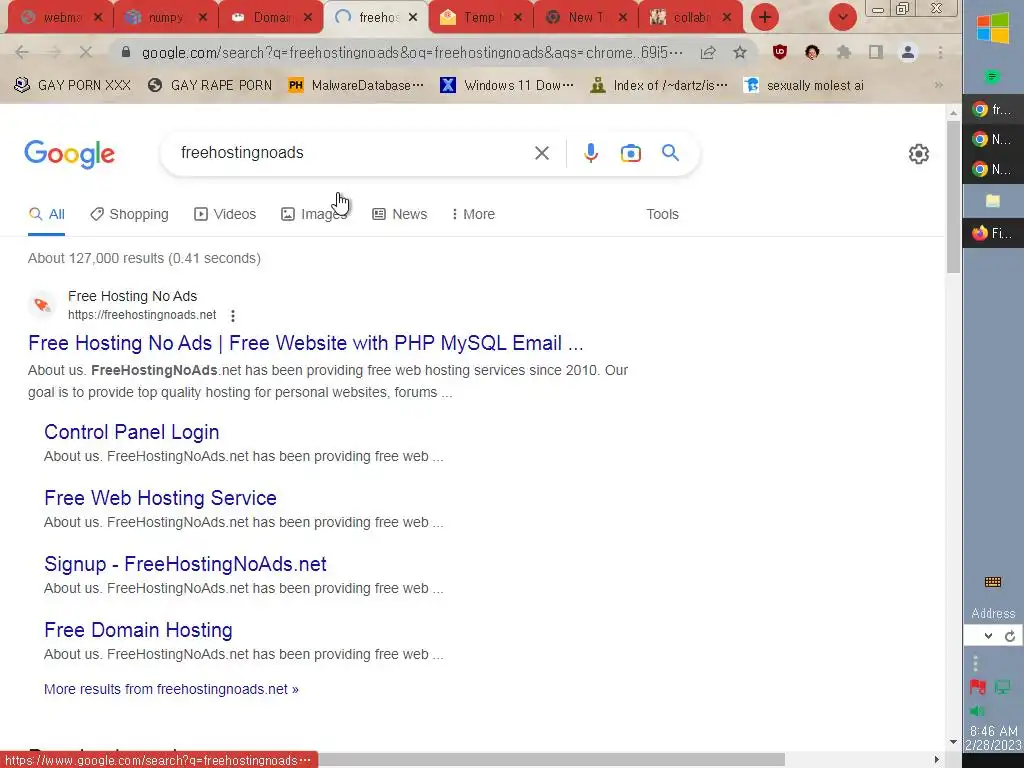Open the Windows Start button

click(x=993, y=29)
